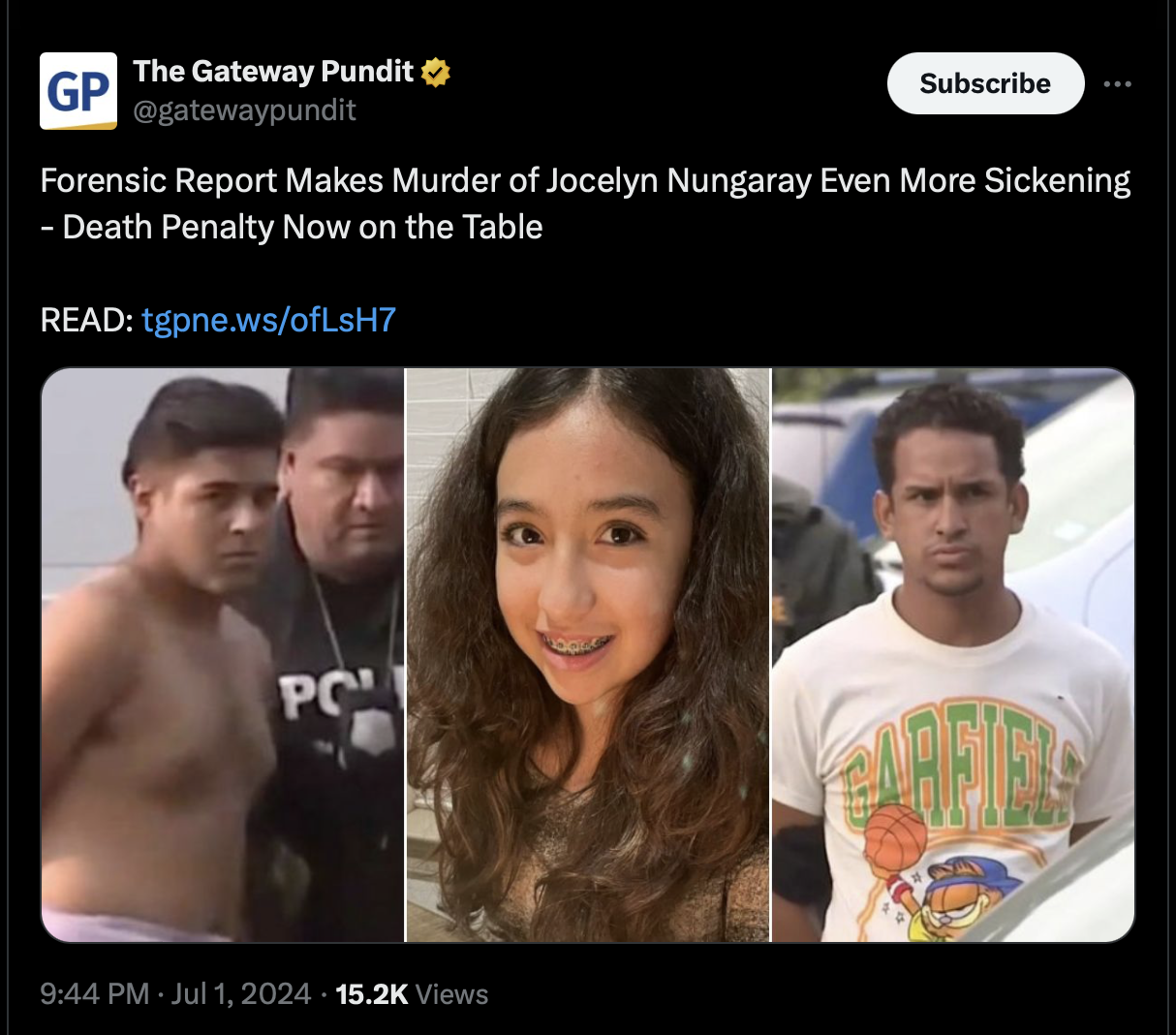
Task: Show the 15.2K view count
Action: point(372,994)
